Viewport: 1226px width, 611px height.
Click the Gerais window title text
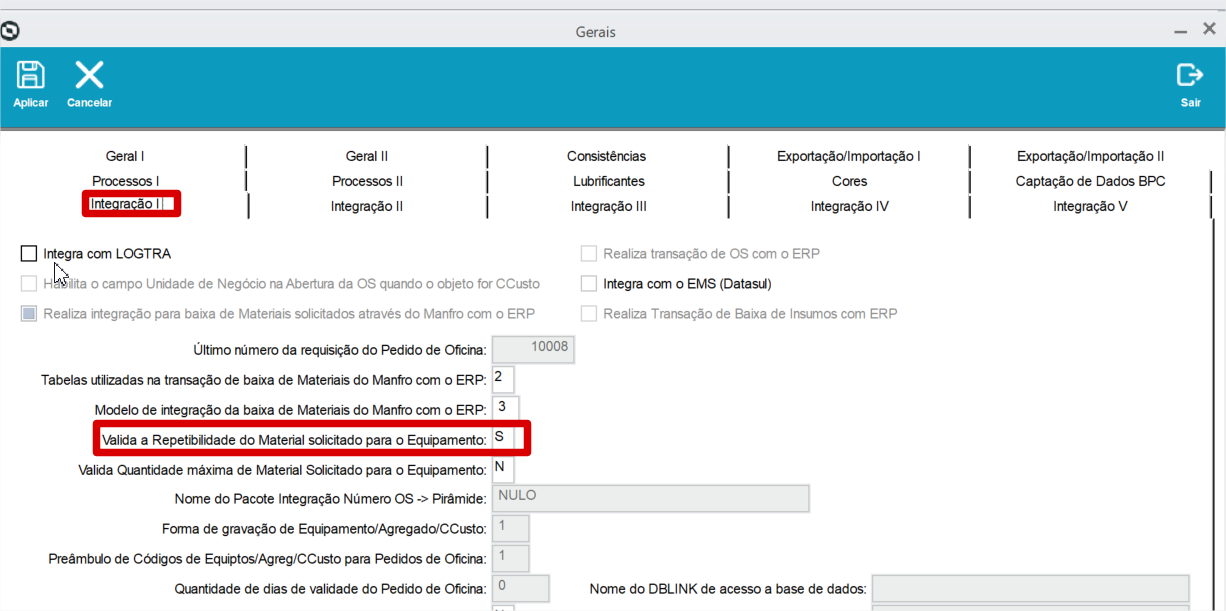596,32
